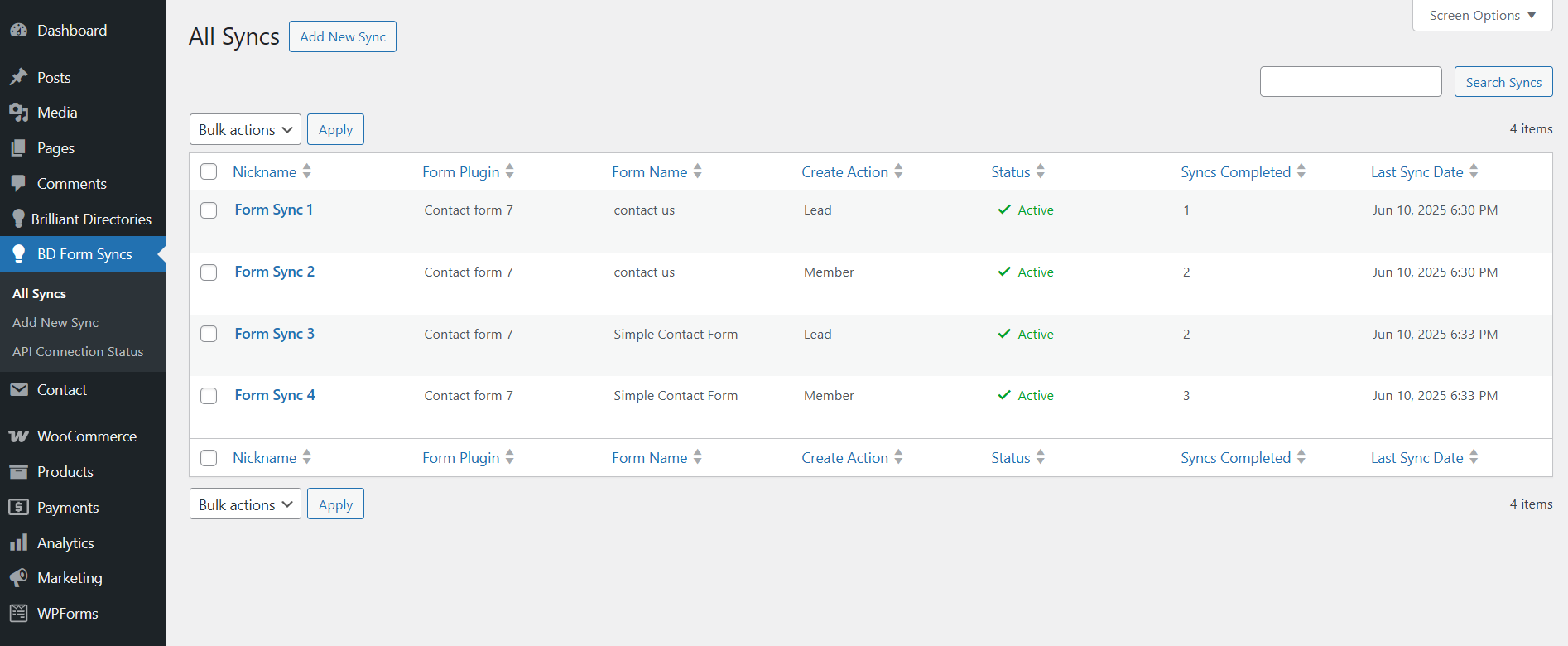Screen dimensions: 1568x646
Task: Click the Brilliant Directories lightbulb icon
Action: (18, 219)
